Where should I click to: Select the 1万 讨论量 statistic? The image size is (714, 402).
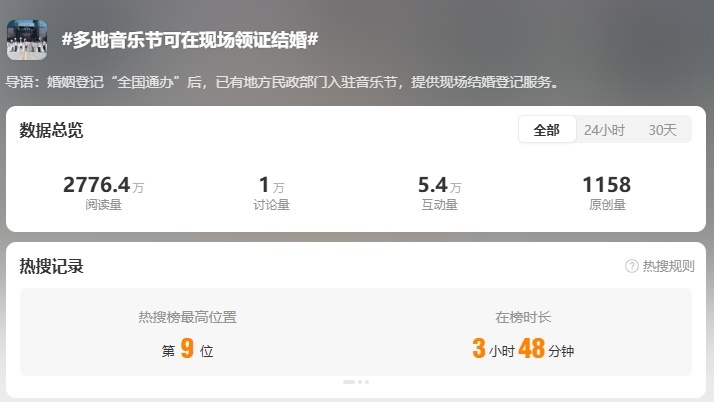[271, 193]
